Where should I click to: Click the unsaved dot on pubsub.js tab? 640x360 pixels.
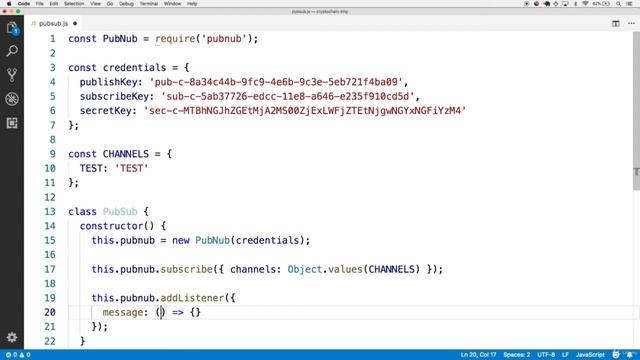point(75,24)
